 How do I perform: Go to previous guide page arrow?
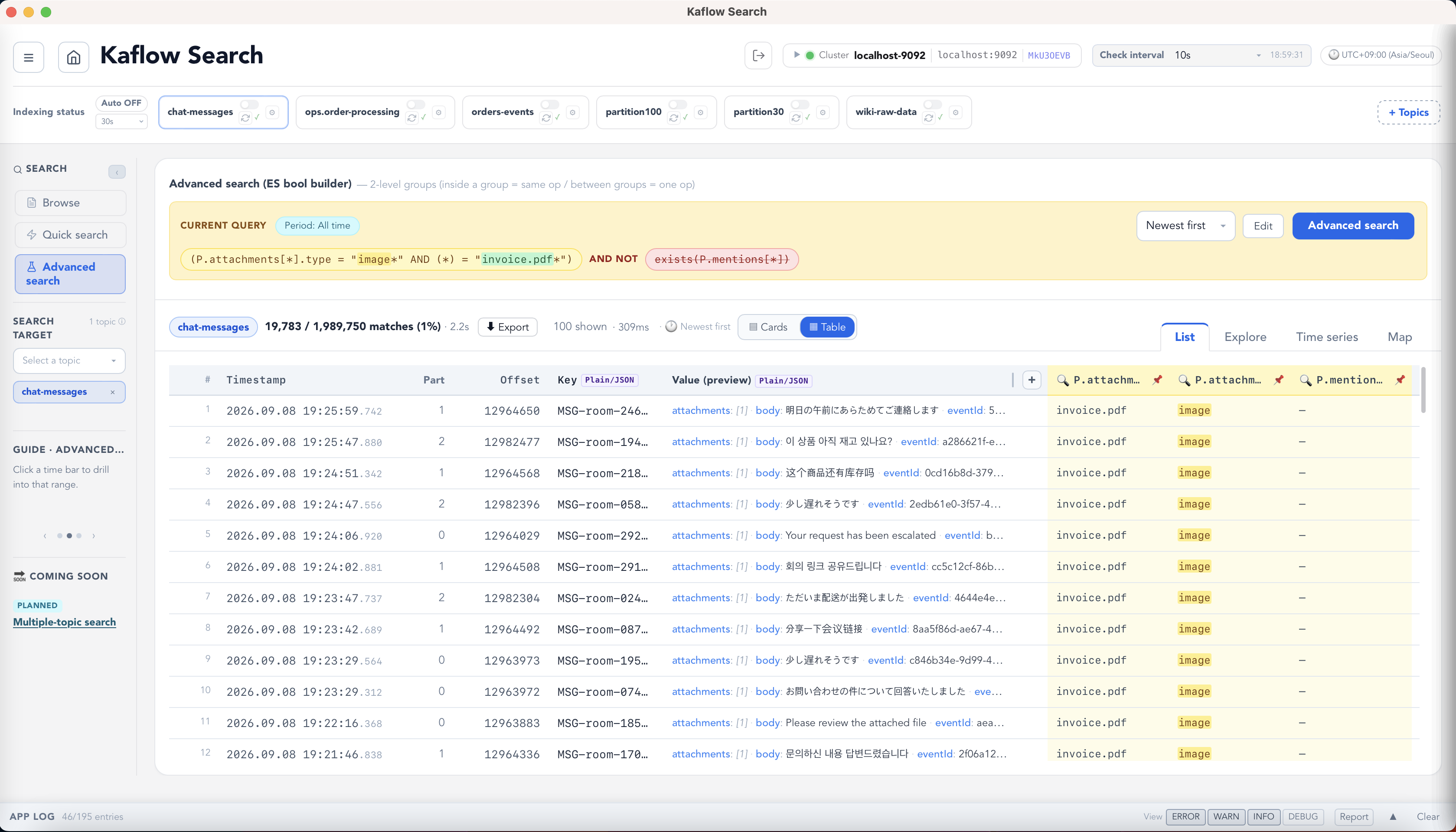[45, 535]
